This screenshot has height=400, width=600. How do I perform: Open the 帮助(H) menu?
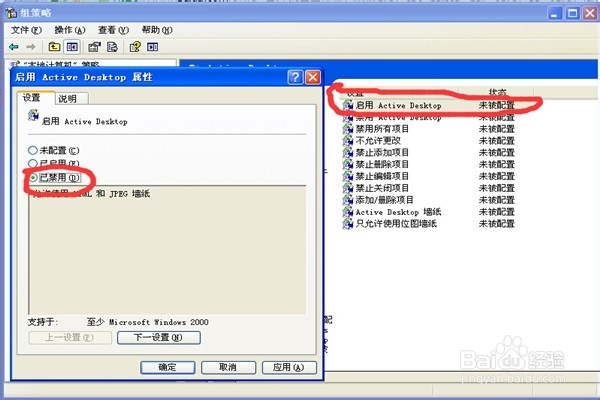pyautogui.click(x=157, y=30)
